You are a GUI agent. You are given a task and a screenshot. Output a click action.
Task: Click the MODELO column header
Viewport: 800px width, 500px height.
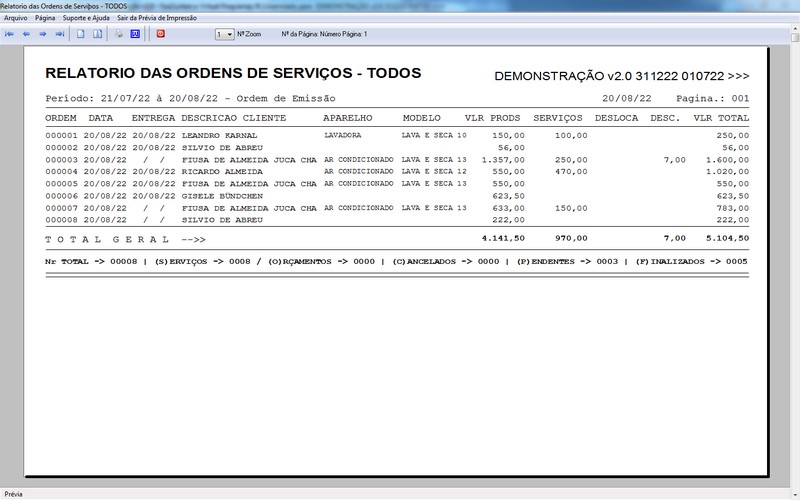[x=421, y=118]
